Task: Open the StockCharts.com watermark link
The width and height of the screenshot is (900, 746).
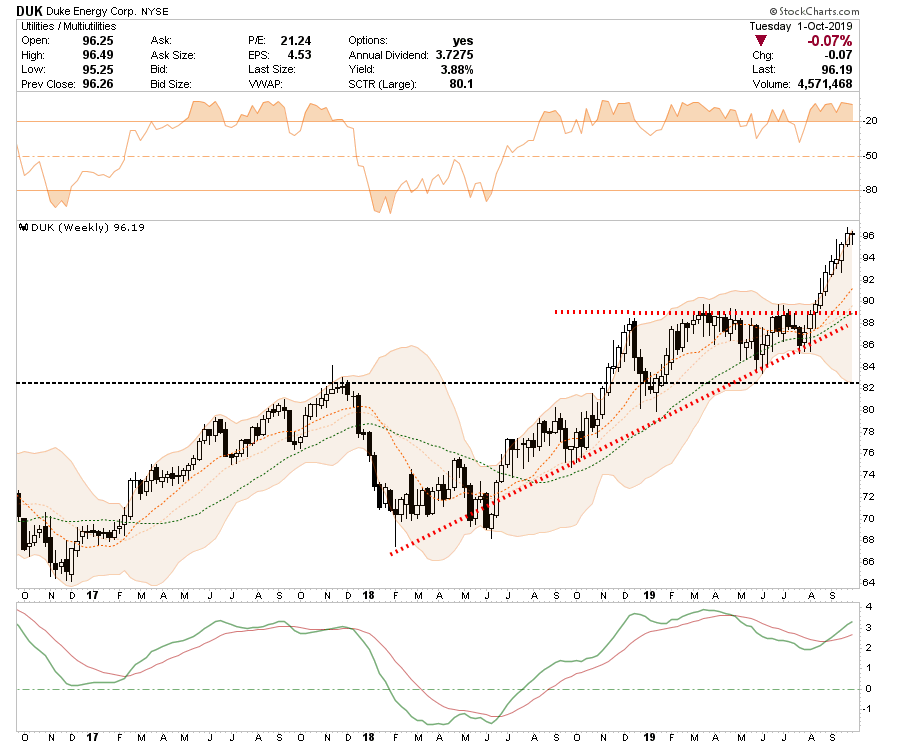Action: click(x=814, y=11)
